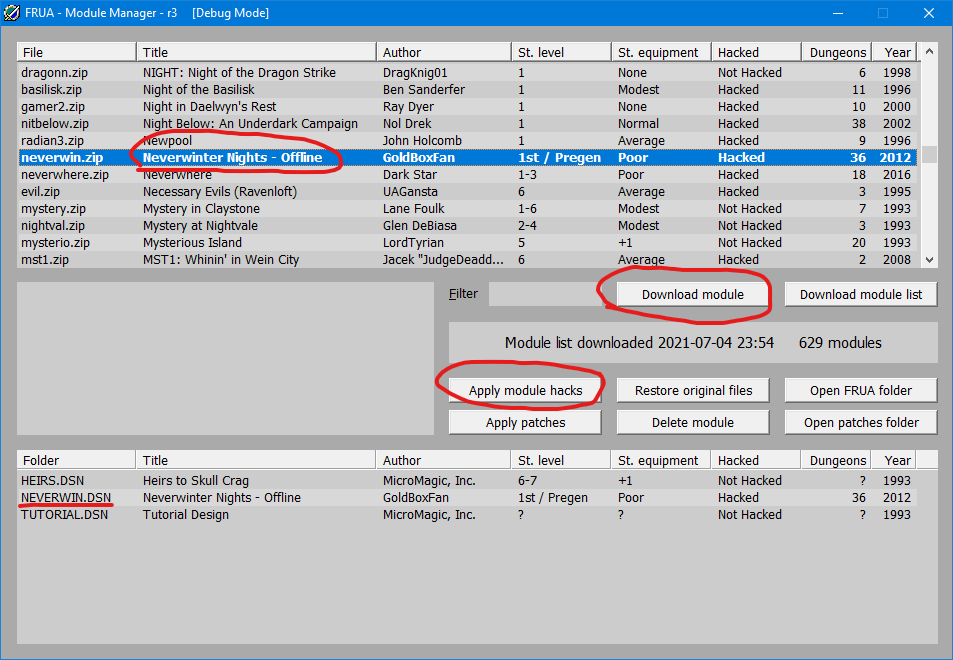Click the Delete module button
This screenshot has width=953, height=660.
(x=693, y=422)
